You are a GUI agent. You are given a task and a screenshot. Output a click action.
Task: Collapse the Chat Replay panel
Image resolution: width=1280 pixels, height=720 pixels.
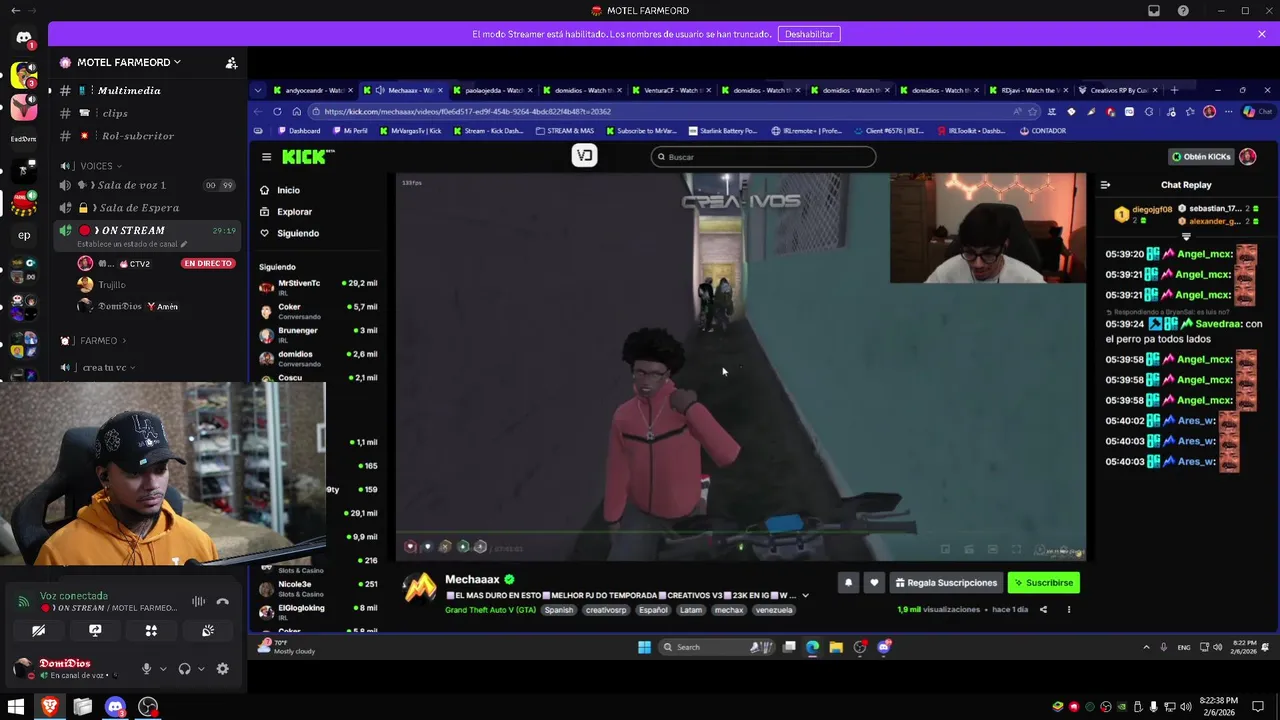pyautogui.click(x=1105, y=185)
